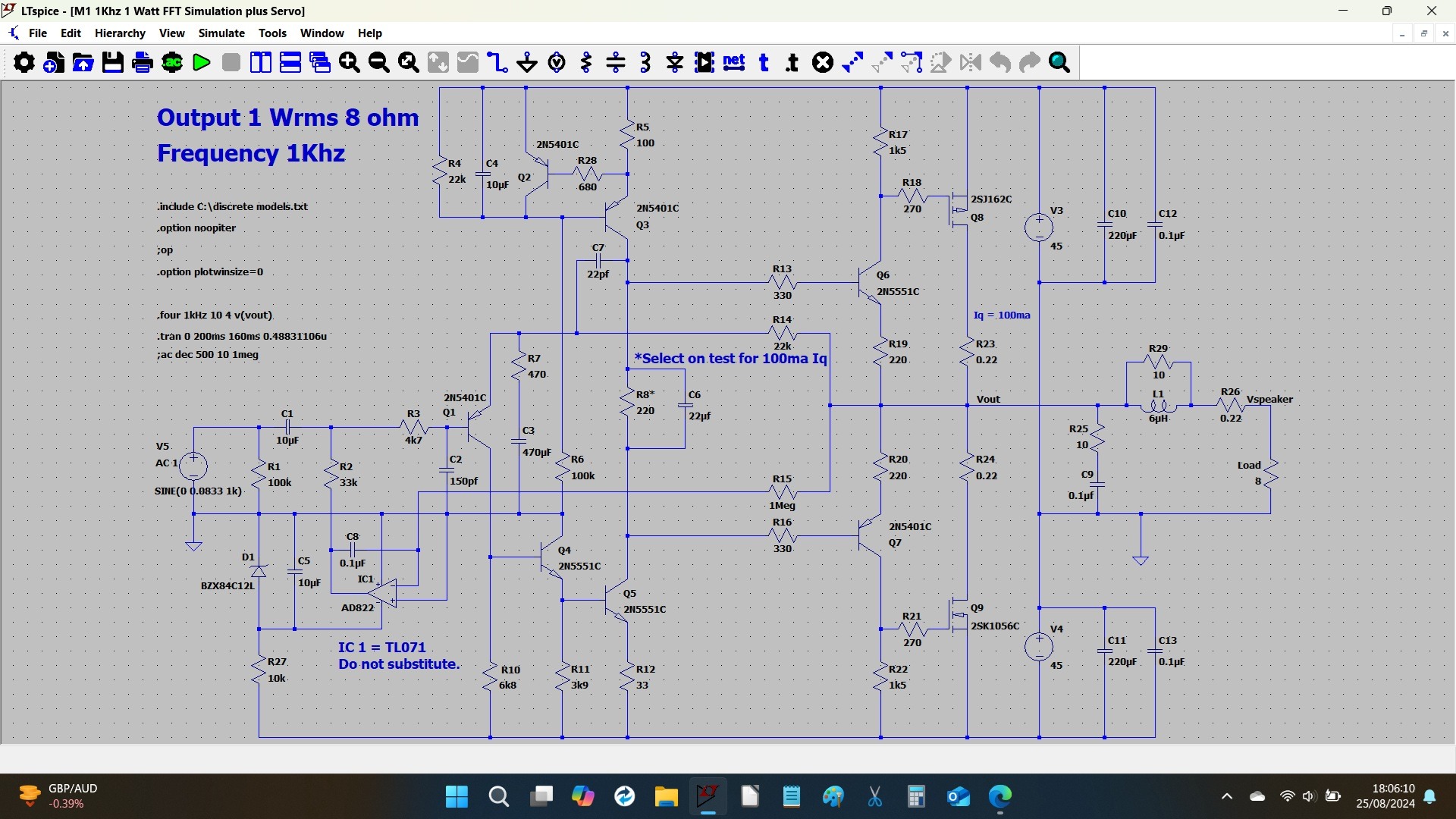Click the BZX84C12L diode label
The height and width of the screenshot is (819, 1456).
point(227,585)
